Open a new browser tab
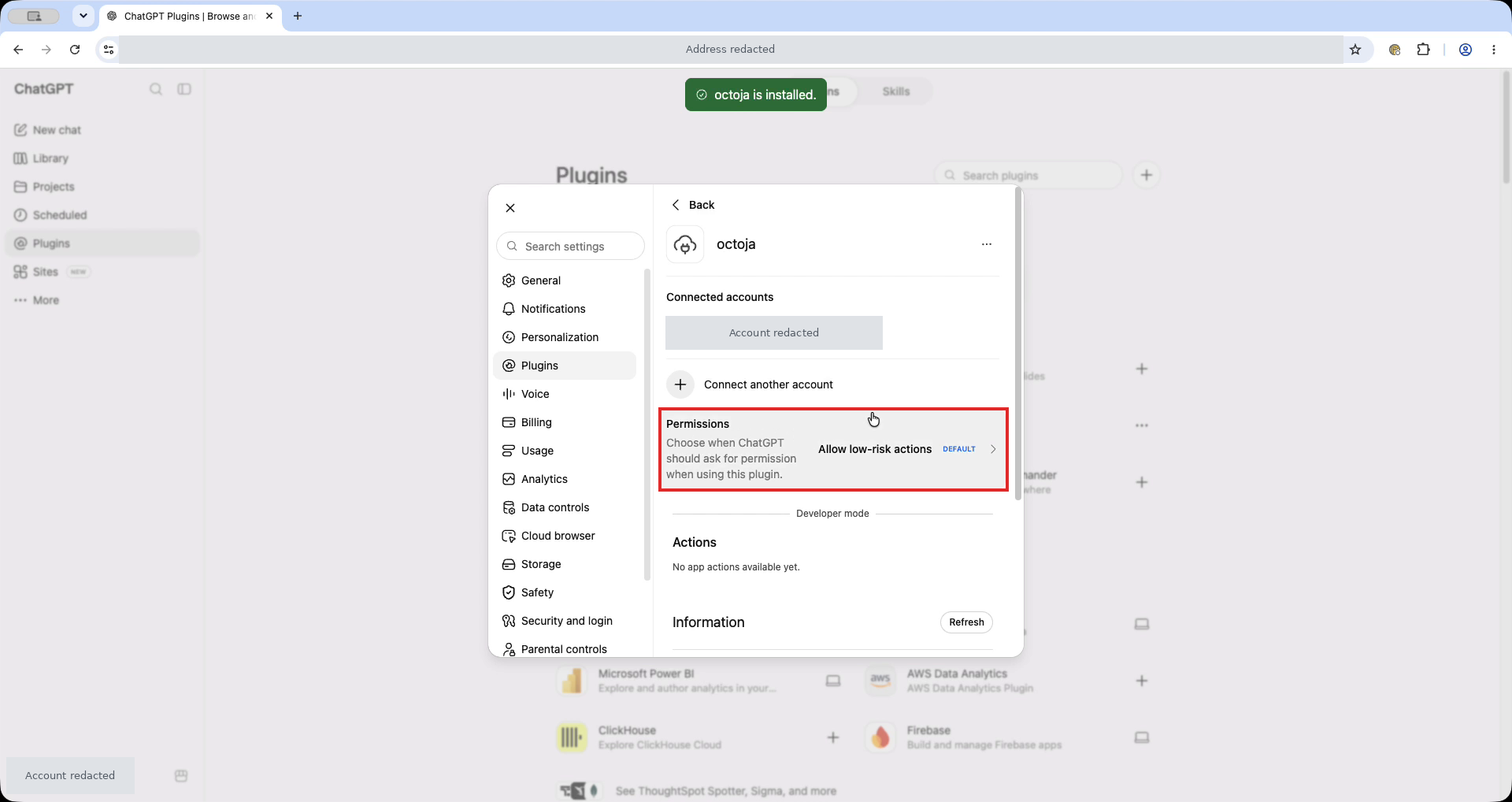The height and width of the screenshot is (802, 1512). click(x=298, y=16)
